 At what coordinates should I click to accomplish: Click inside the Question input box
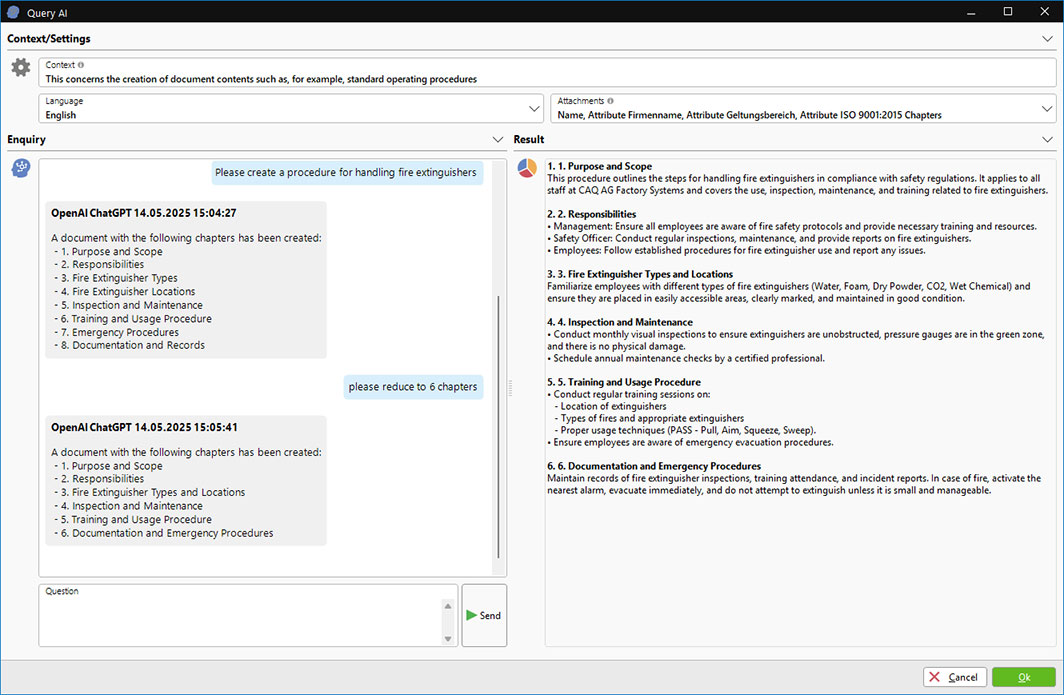pyautogui.click(x=240, y=615)
